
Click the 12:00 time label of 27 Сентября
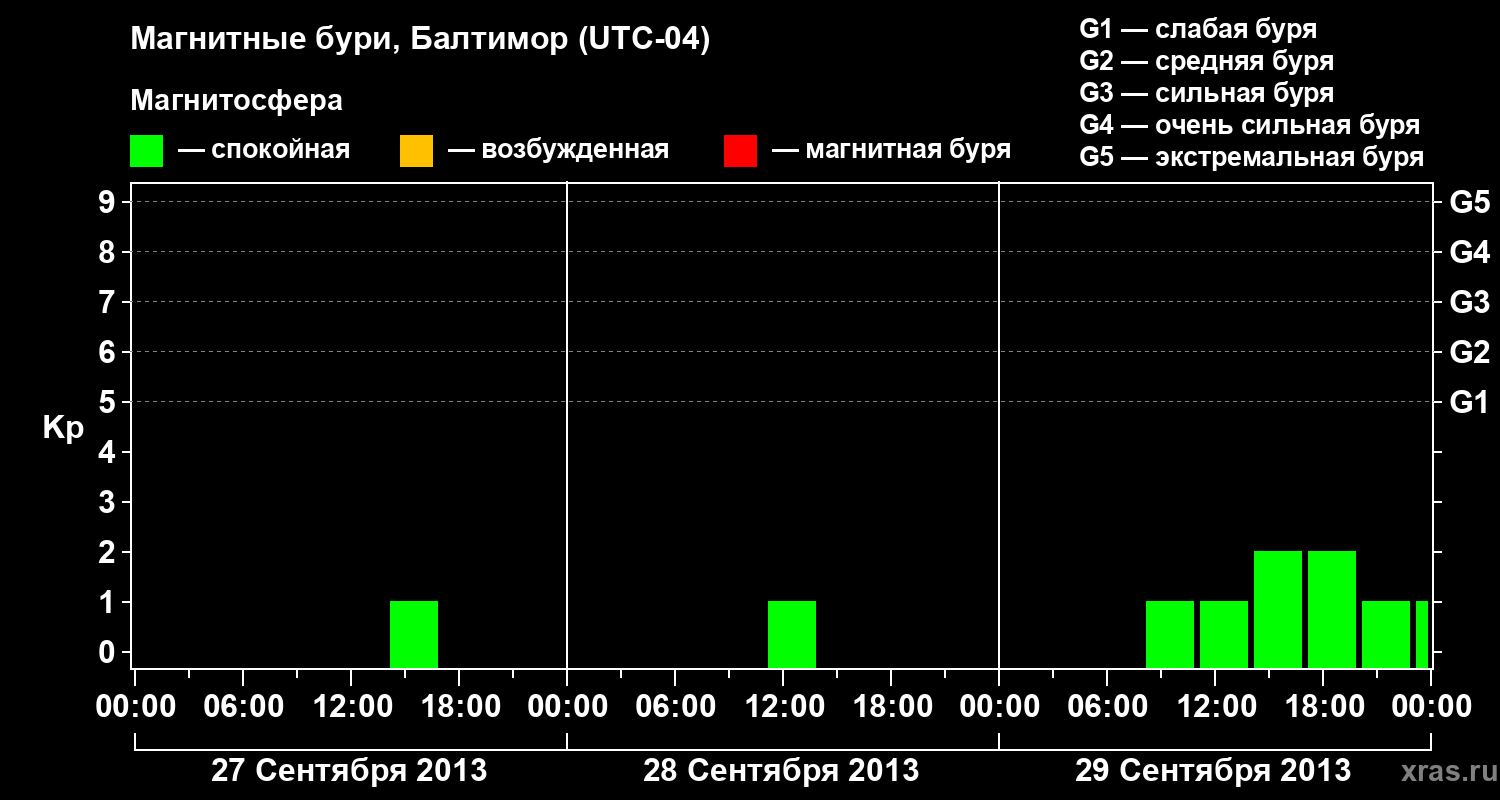352,707
